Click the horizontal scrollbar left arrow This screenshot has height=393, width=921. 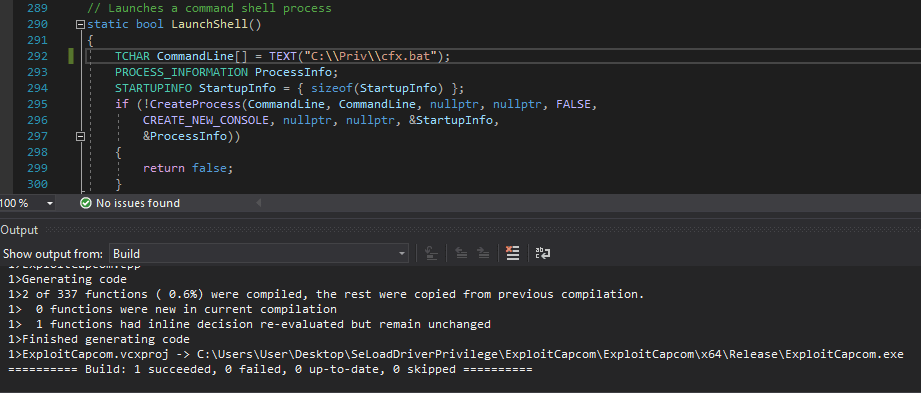[x=258, y=203]
